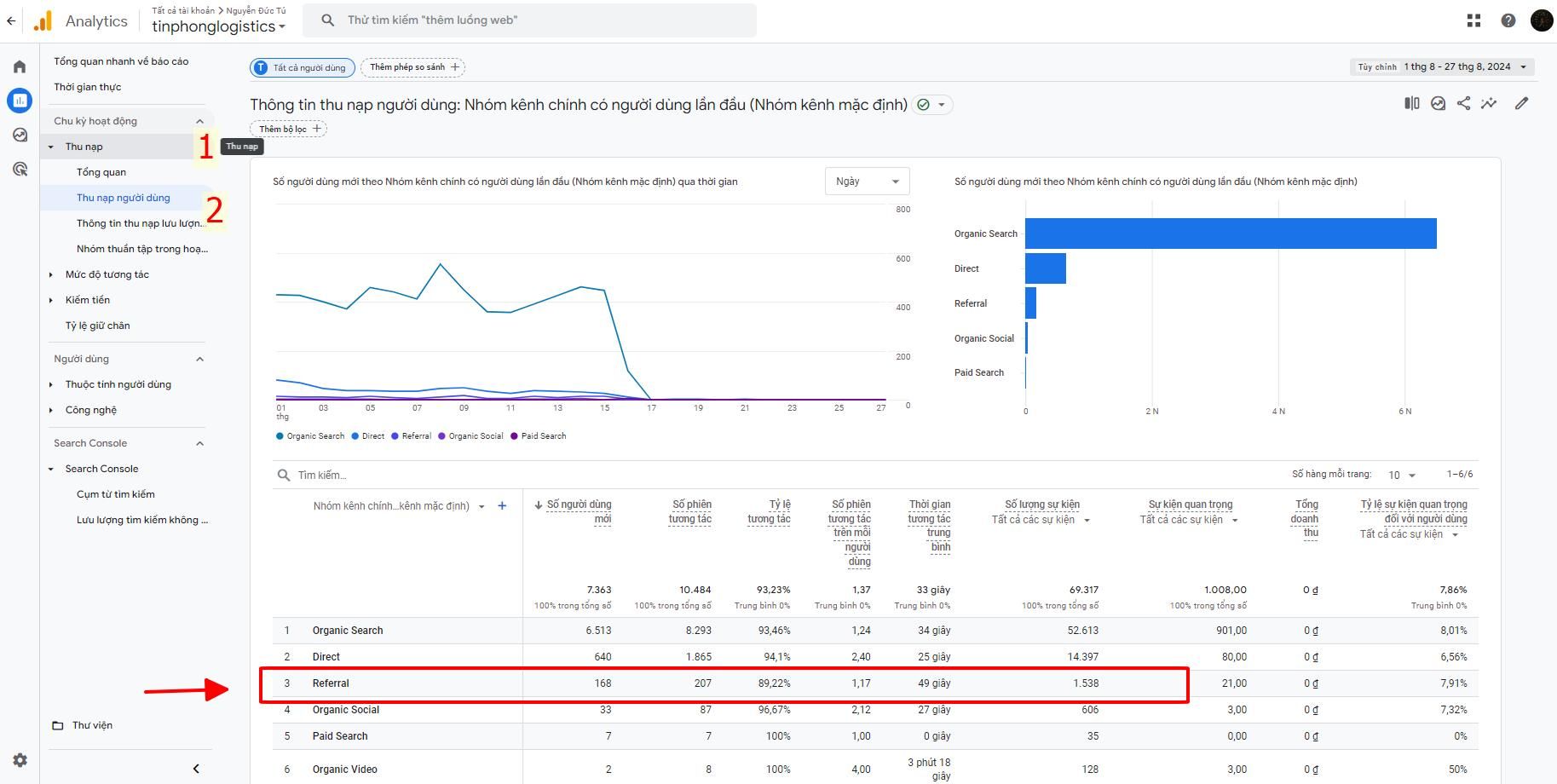Open Nhóm thuần tập report
Viewport: 1557px width, 784px height.
click(142, 249)
